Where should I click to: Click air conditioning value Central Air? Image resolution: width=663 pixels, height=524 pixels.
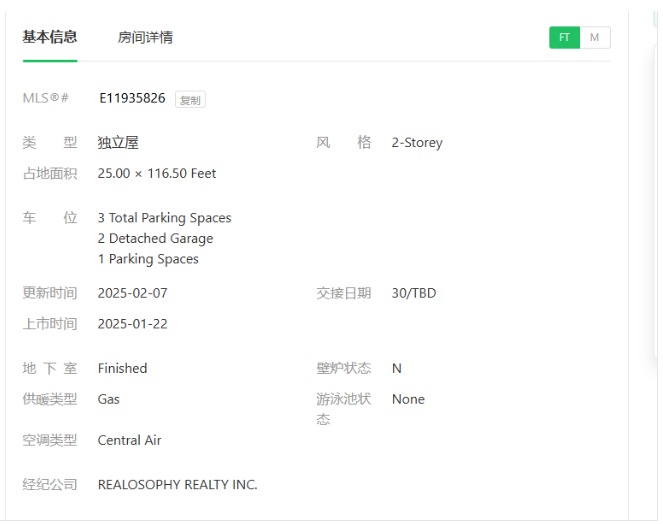pos(129,440)
